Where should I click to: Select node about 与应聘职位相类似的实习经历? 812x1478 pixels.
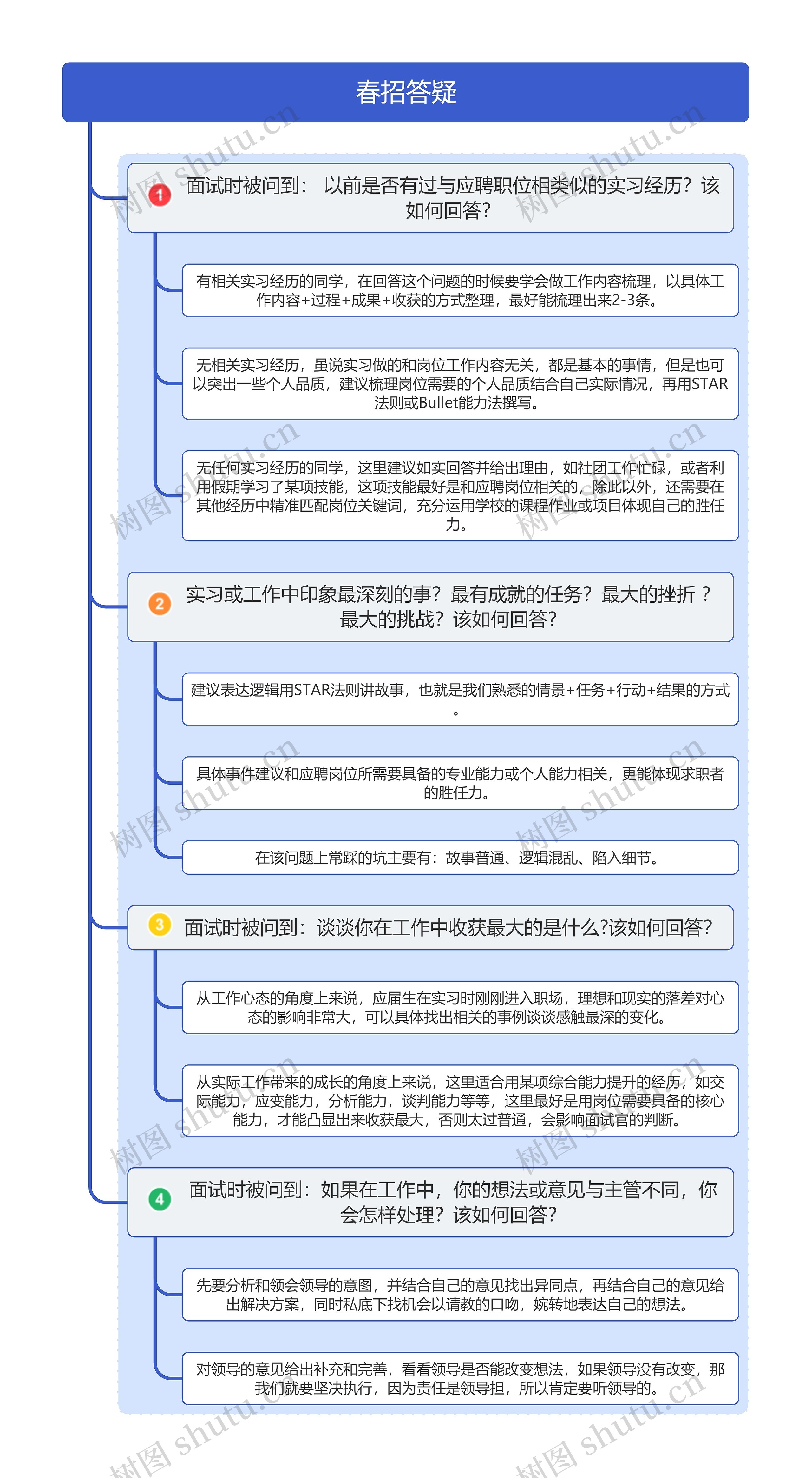coord(431,198)
